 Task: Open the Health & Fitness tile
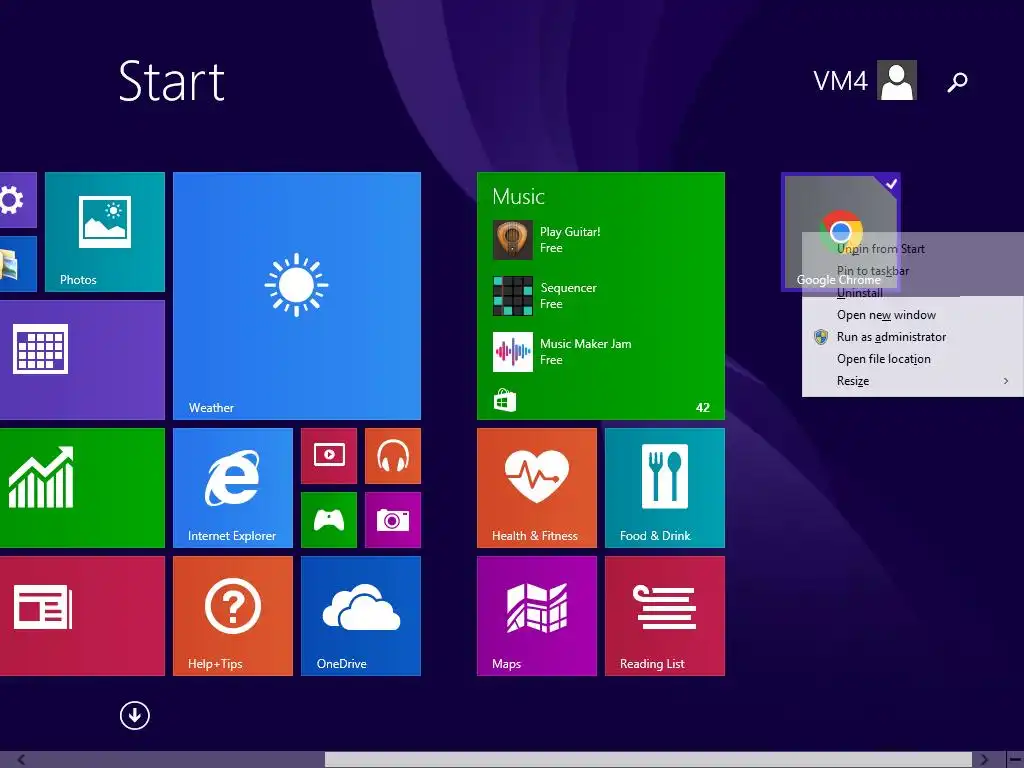537,488
